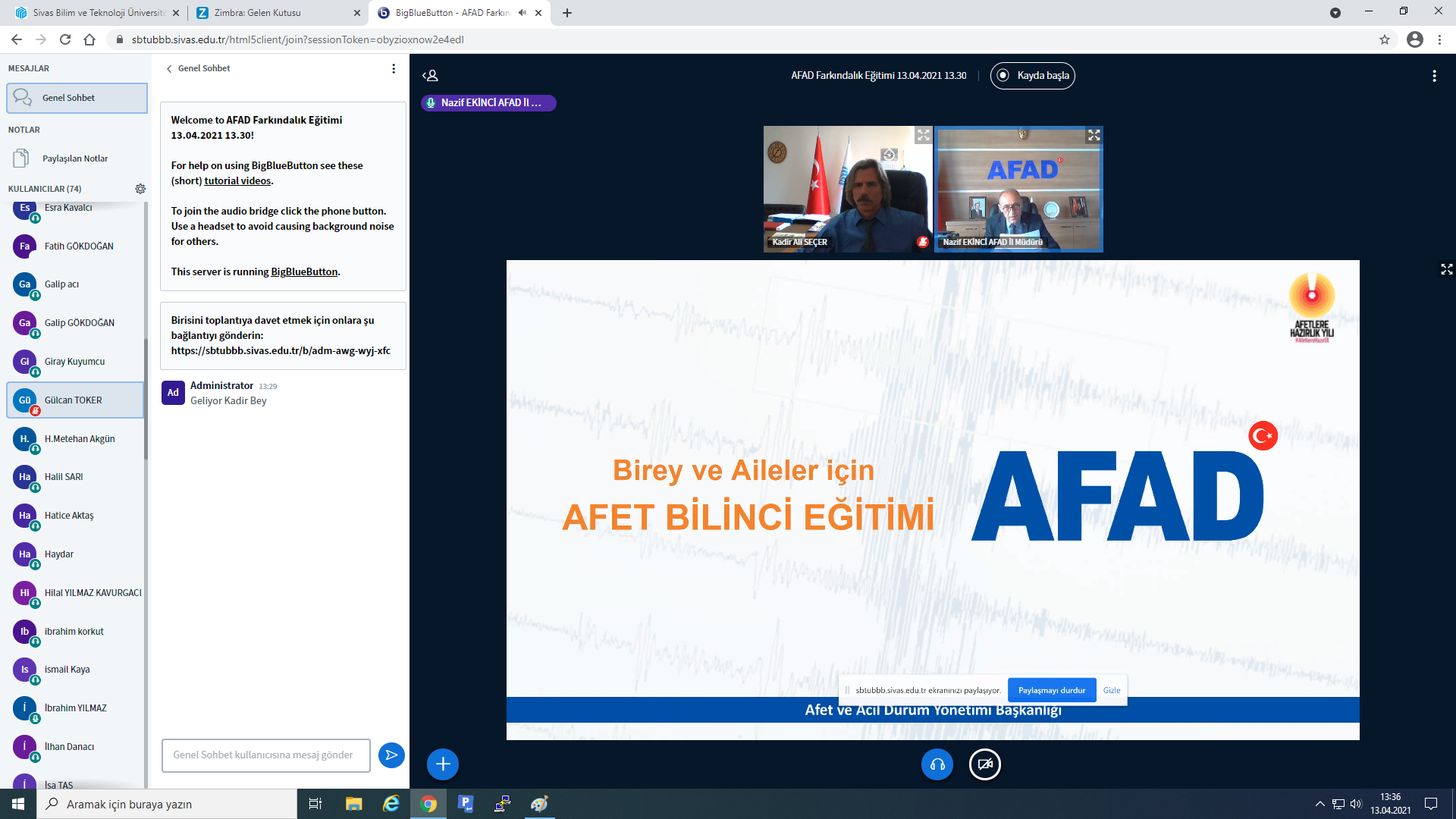Select user Esra Kavalcı
Screen dimensions: 1456x819
tap(74, 209)
